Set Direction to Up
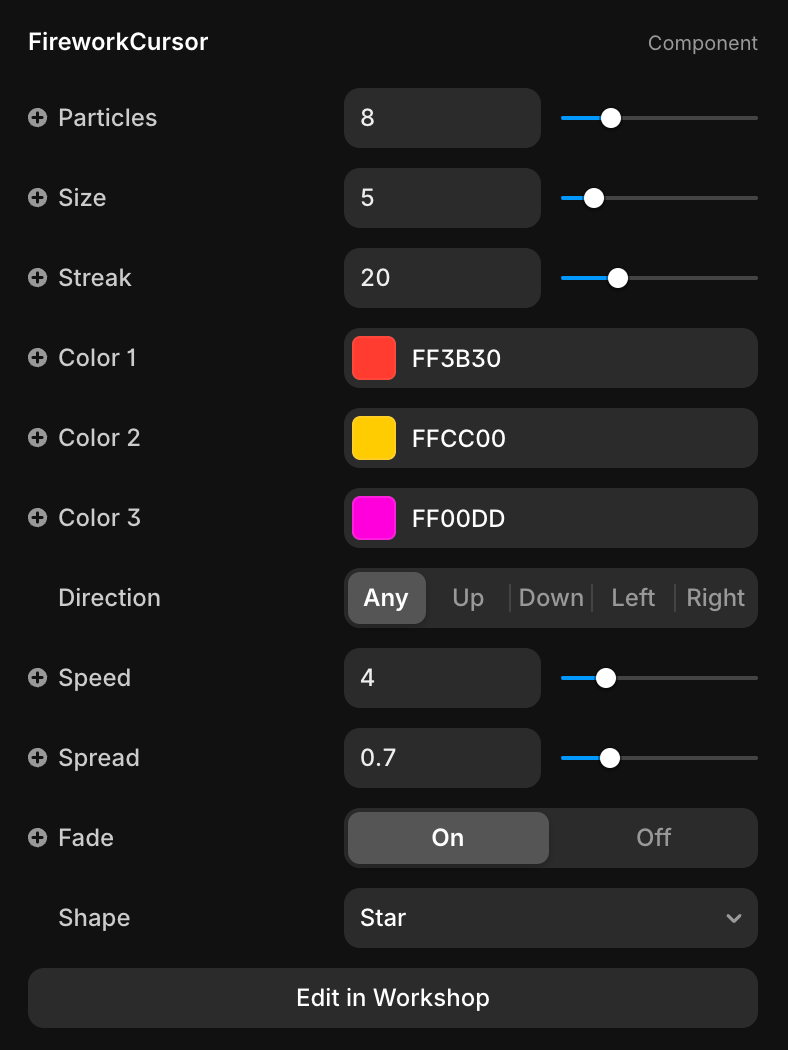Image resolution: width=788 pixels, height=1050 pixels. [468, 598]
